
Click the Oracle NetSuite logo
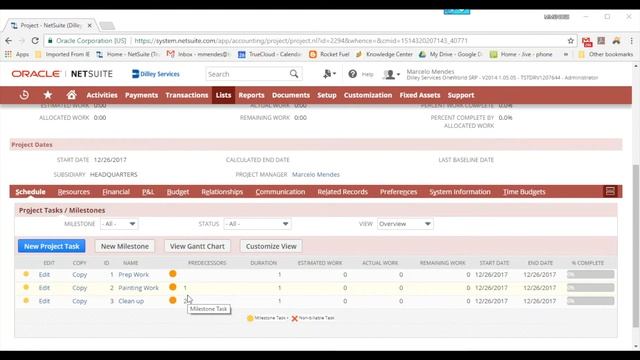click(x=62, y=74)
